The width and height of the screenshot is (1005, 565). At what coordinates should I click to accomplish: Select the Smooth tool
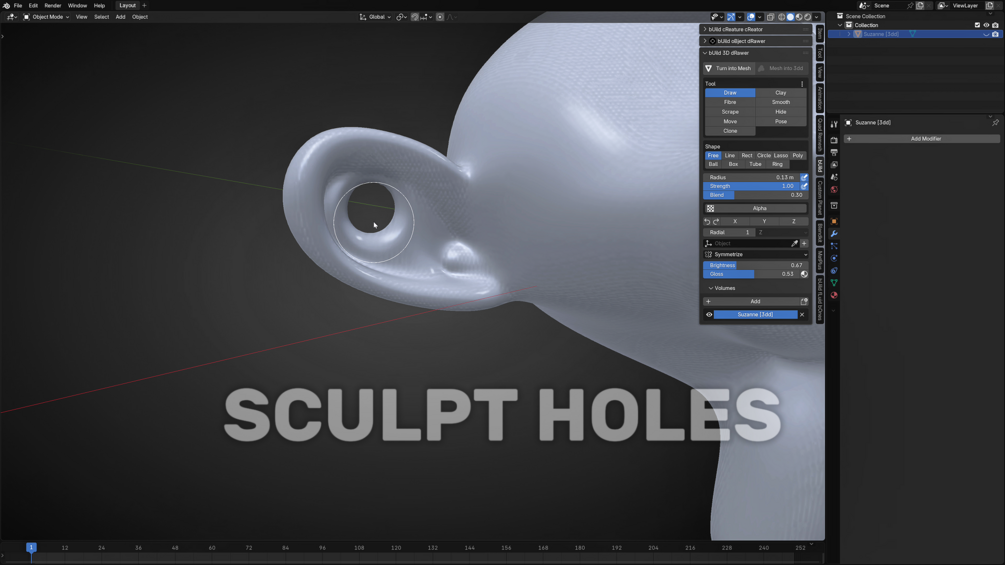(781, 102)
